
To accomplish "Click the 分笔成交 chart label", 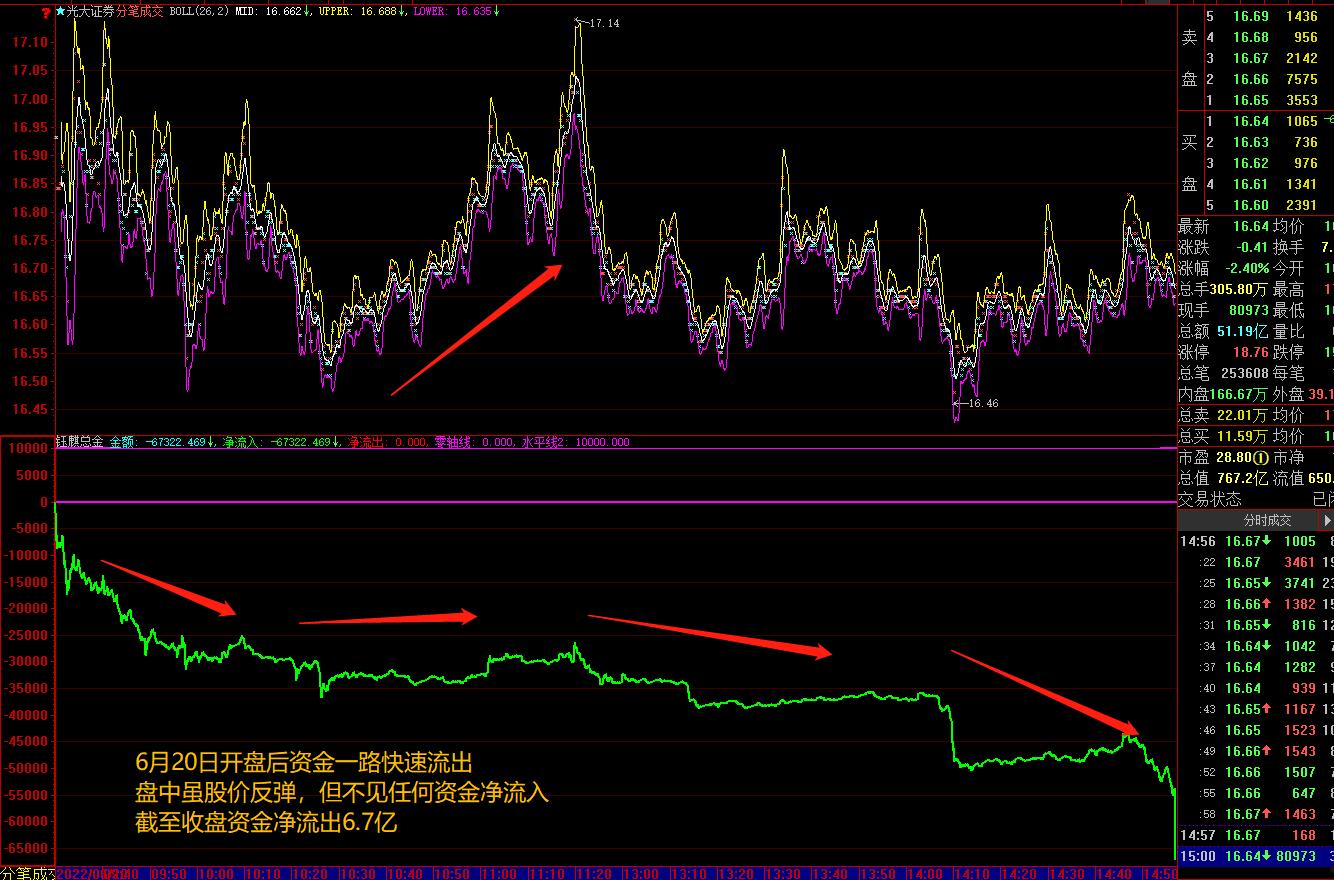I will 141,11.
